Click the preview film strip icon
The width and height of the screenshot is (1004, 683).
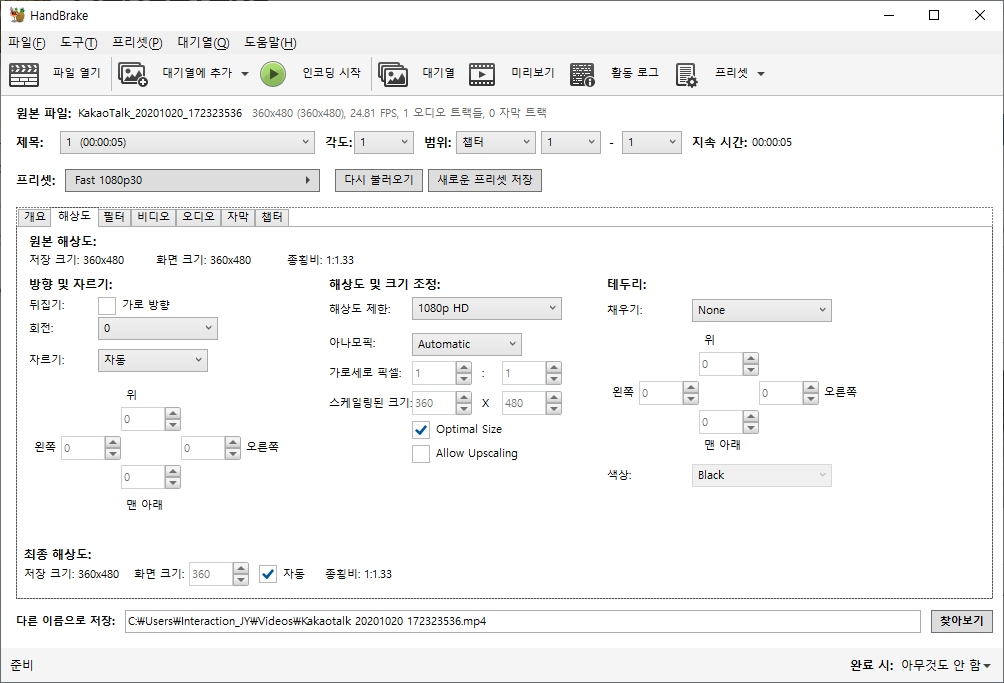coord(482,74)
